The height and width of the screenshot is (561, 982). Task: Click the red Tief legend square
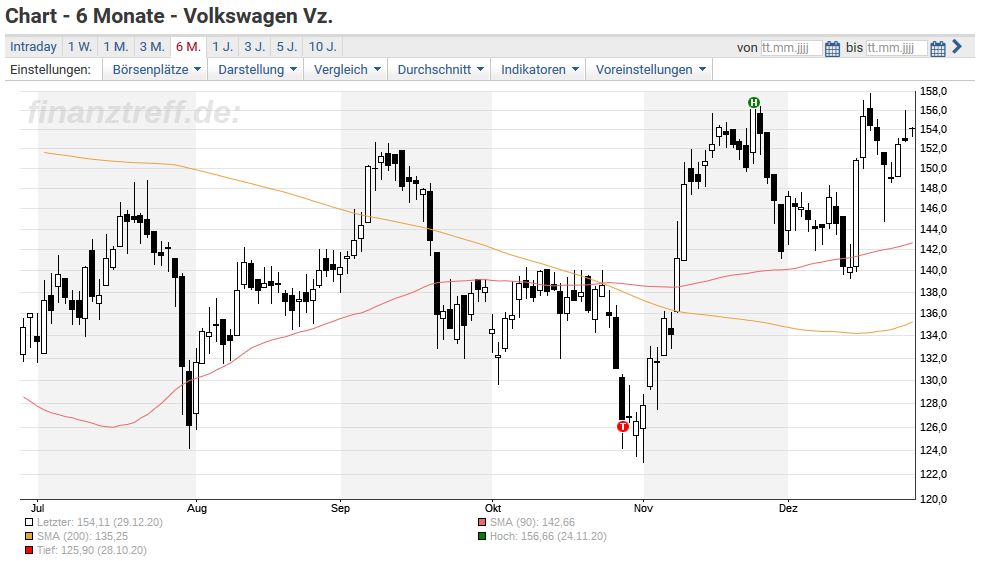pos(27,550)
